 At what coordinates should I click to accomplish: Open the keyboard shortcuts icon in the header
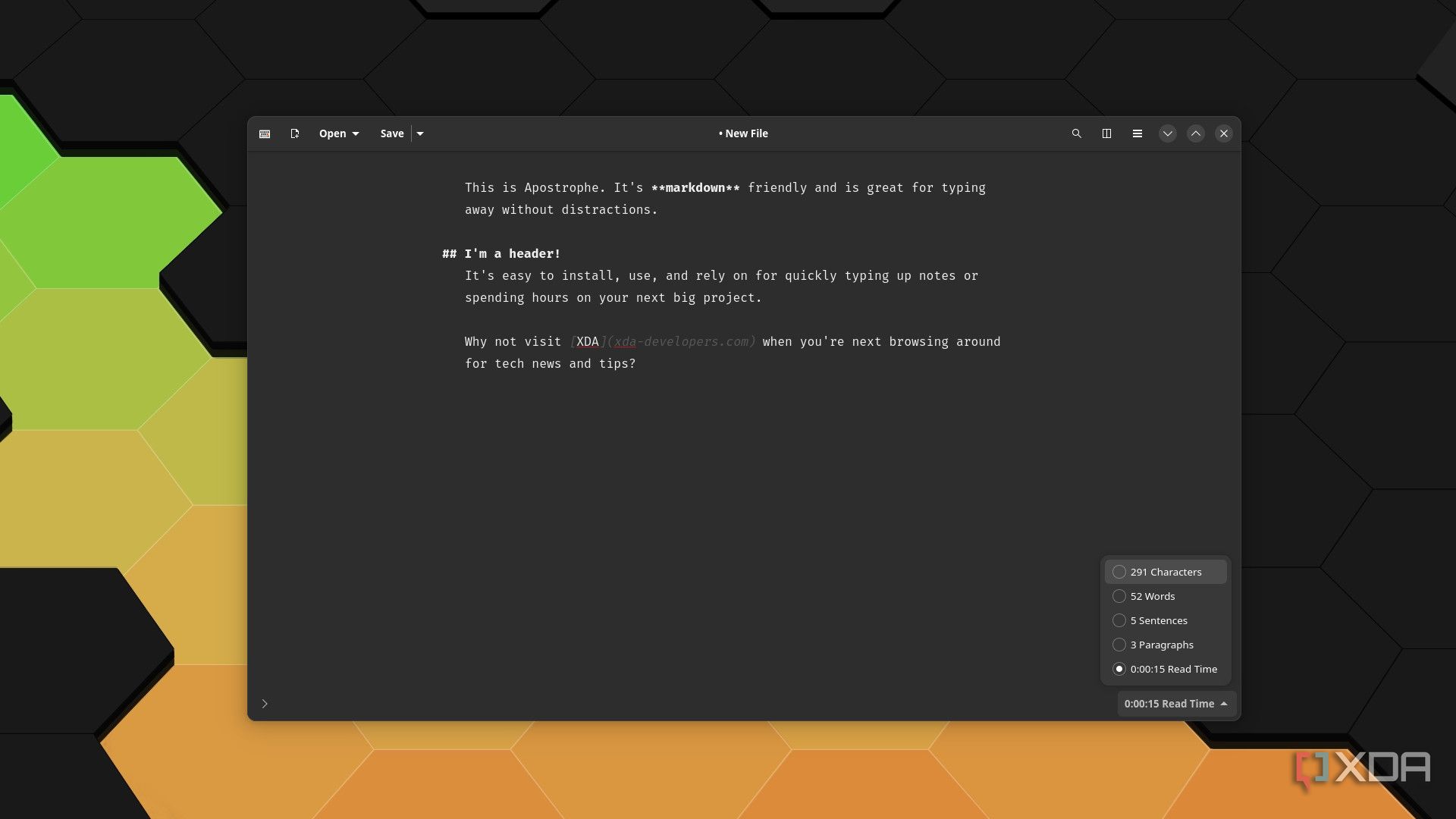265,133
